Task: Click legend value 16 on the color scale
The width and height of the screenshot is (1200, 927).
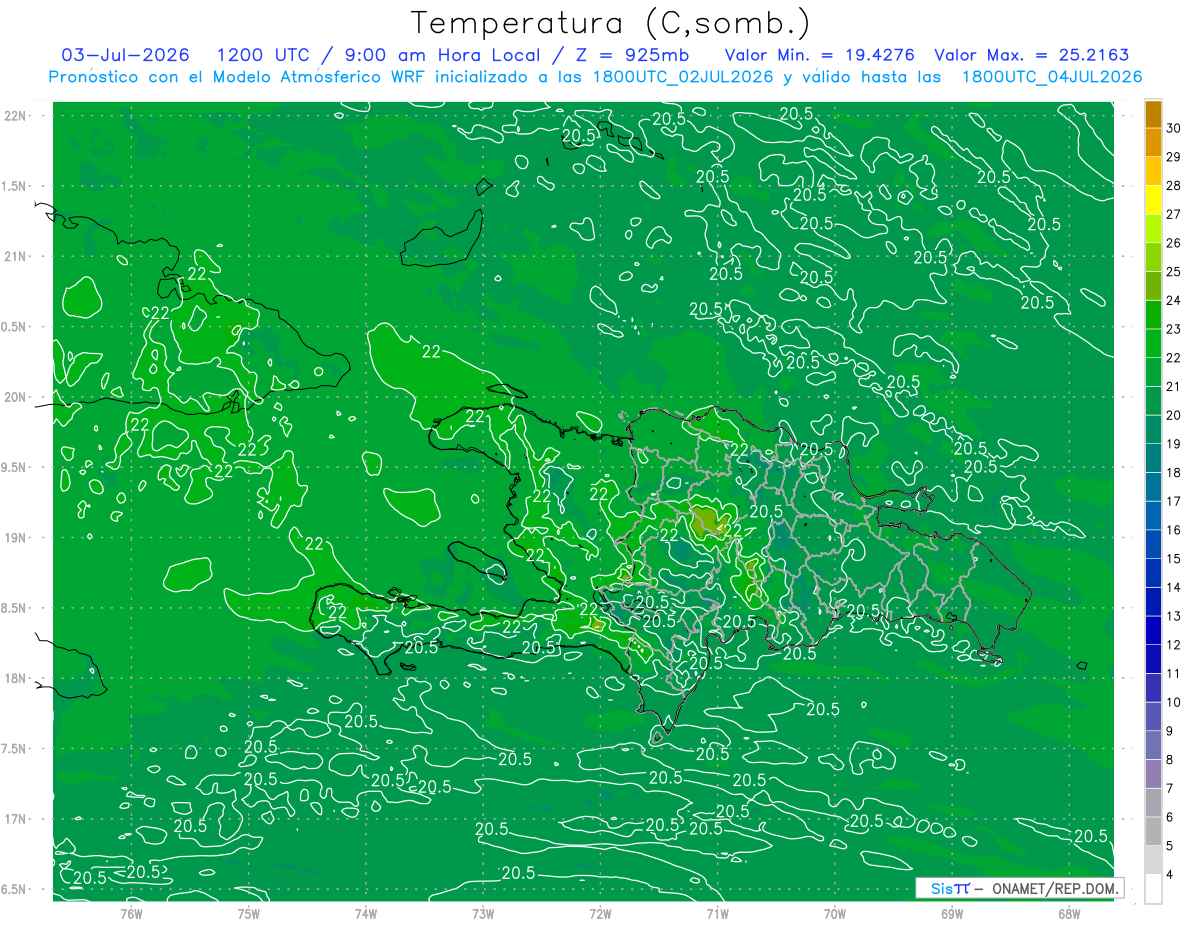Action: (x=1173, y=530)
